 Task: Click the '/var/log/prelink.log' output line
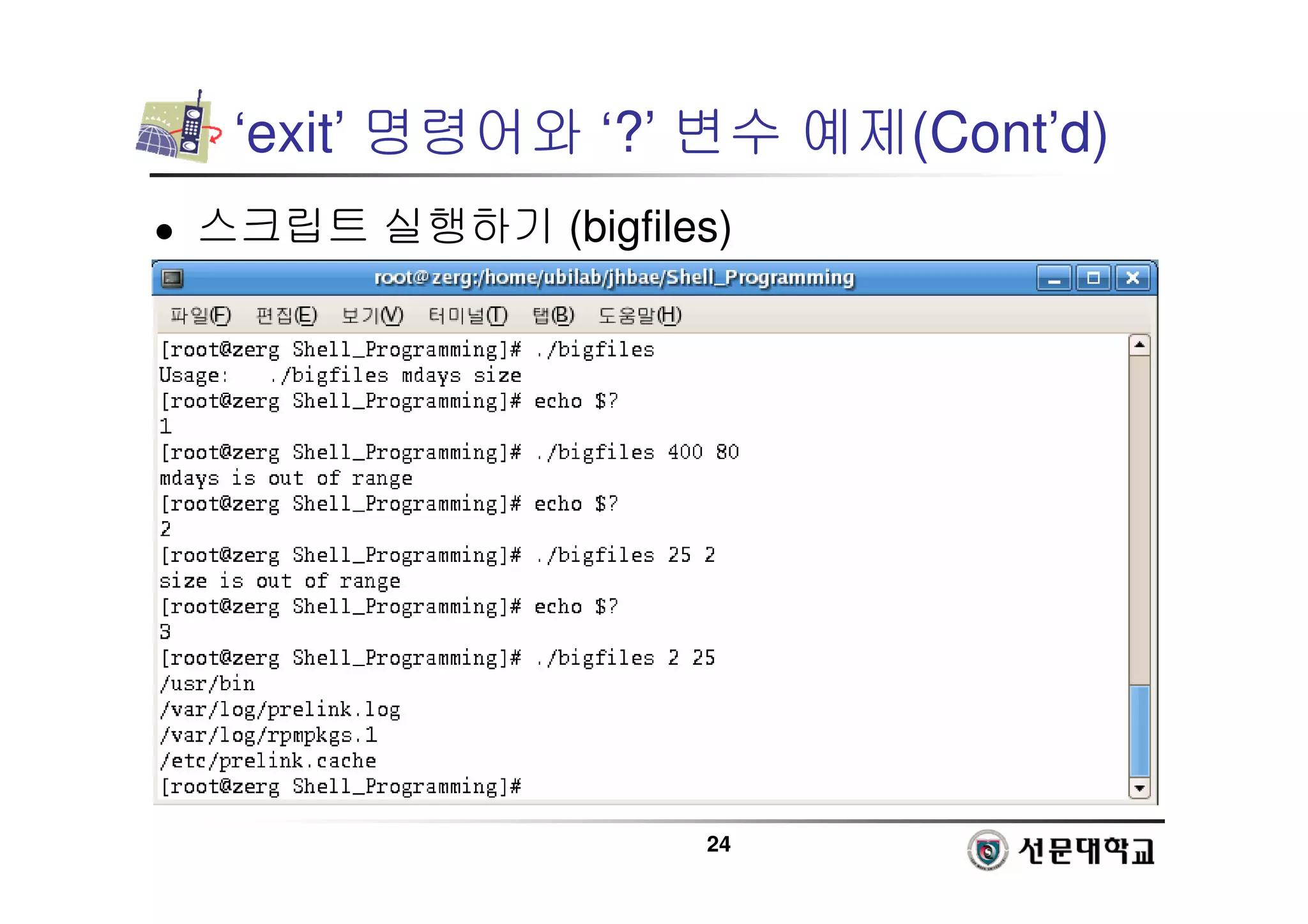(x=280, y=709)
